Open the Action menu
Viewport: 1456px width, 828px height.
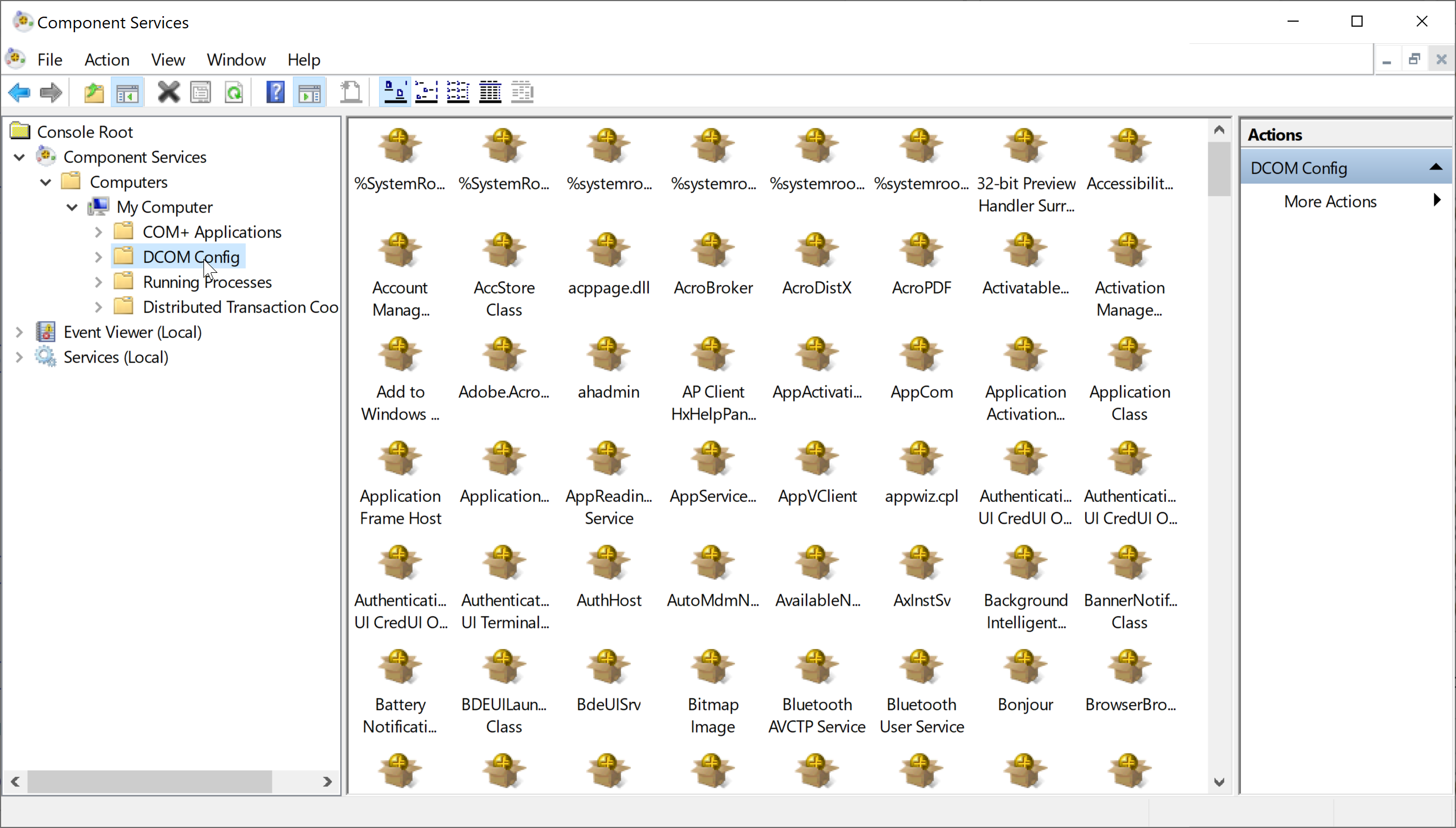[106, 60]
